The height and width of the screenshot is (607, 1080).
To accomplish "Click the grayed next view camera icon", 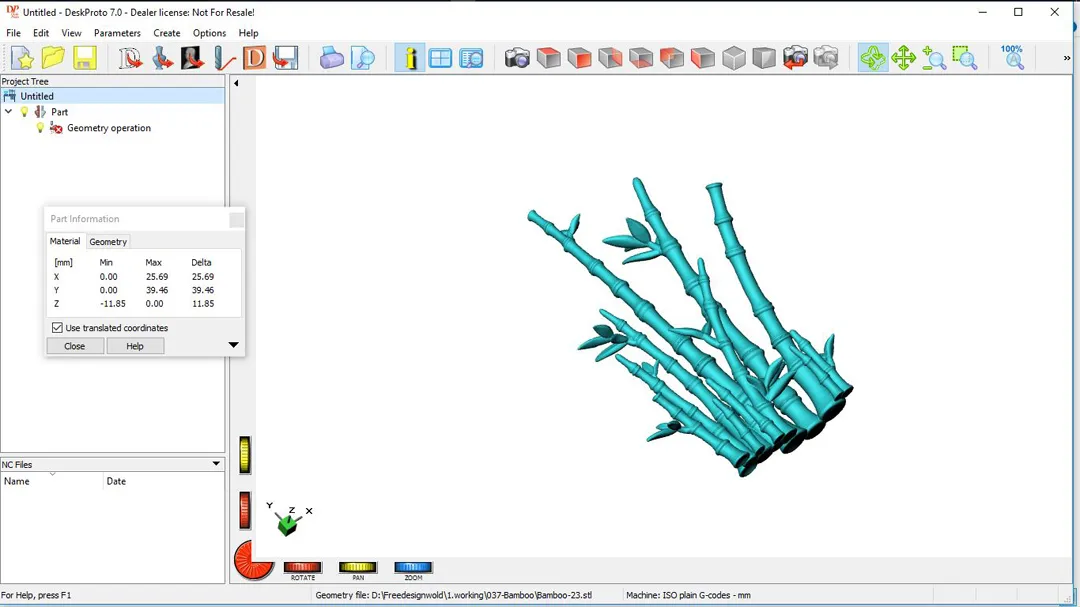I will tap(826, 58).
